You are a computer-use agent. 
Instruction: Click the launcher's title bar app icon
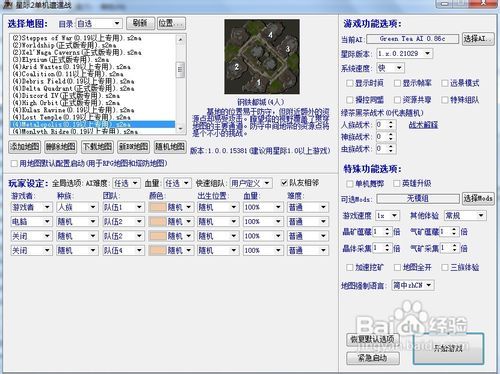pyautogui.click(x=8, y=5)
